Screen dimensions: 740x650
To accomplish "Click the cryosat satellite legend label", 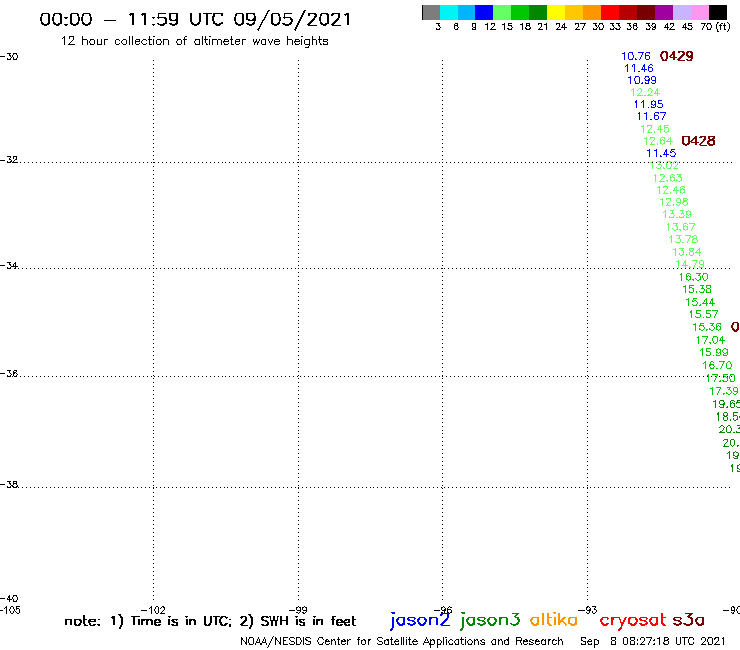I will tap(633, 621).
